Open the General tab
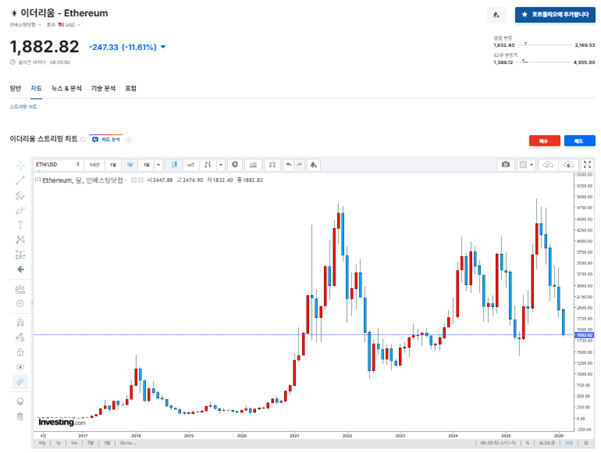 pyautogui.click(x=15, y=89)
